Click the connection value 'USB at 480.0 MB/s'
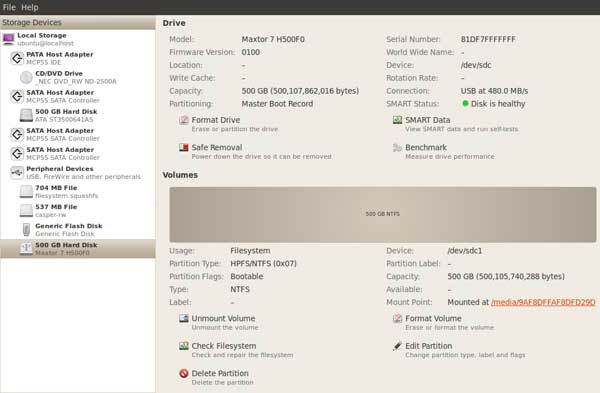Screen dimensions: 600x393 [x=494, y=91]
